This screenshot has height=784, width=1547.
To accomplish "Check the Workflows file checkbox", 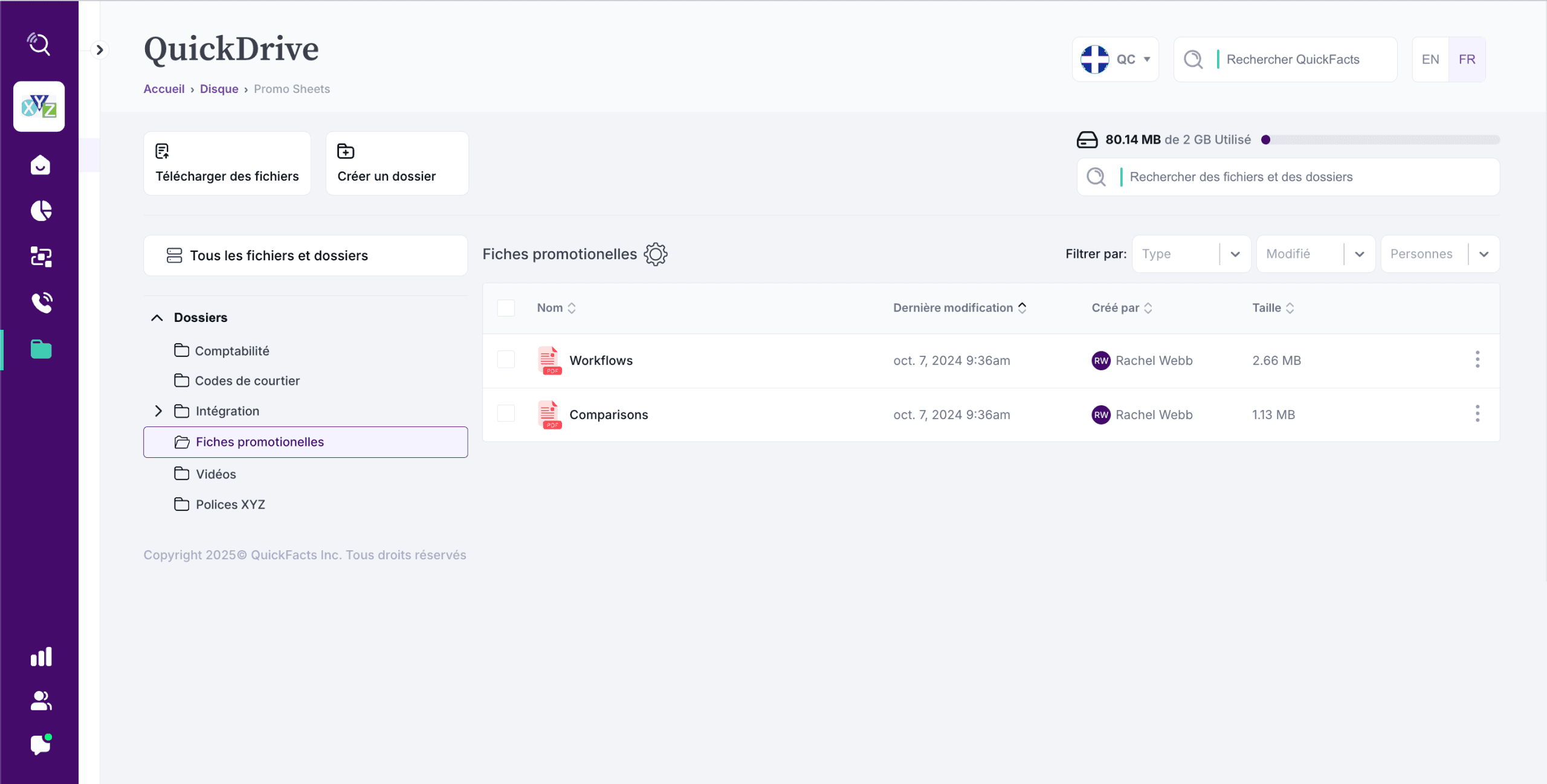I will [506, 360].
